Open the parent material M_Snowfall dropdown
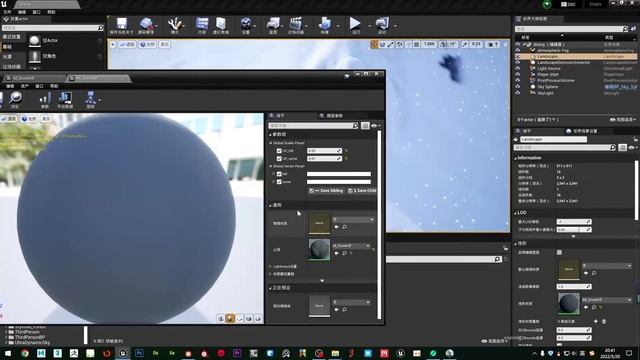Viewport: 640px width, 360px height. [x=351, y=246]
